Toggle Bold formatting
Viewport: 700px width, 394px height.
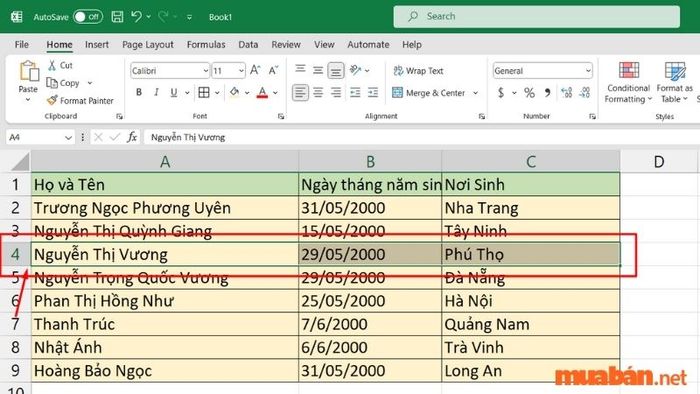coord(139,92)
